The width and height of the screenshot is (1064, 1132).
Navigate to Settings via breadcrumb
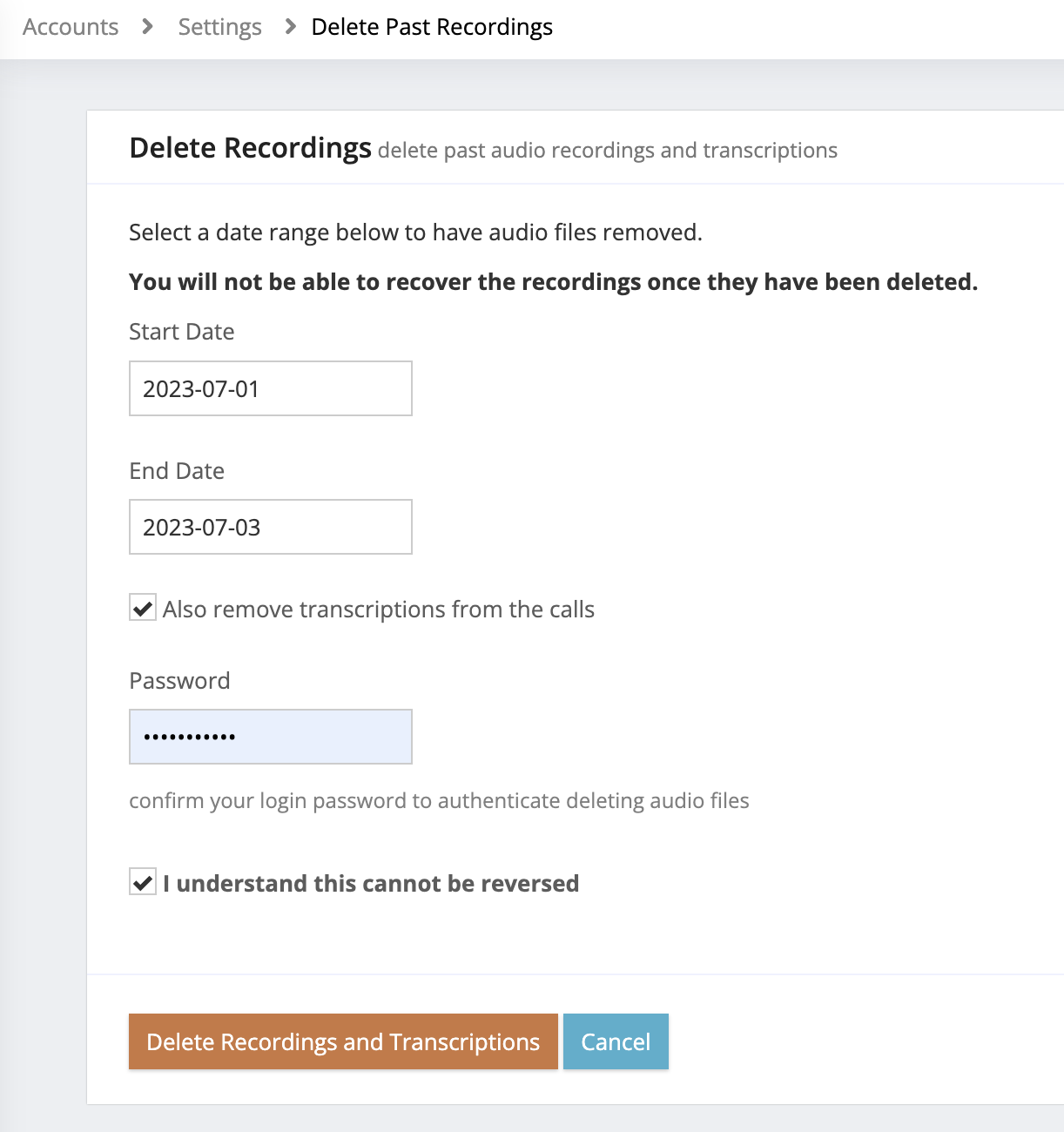[219, 27]
